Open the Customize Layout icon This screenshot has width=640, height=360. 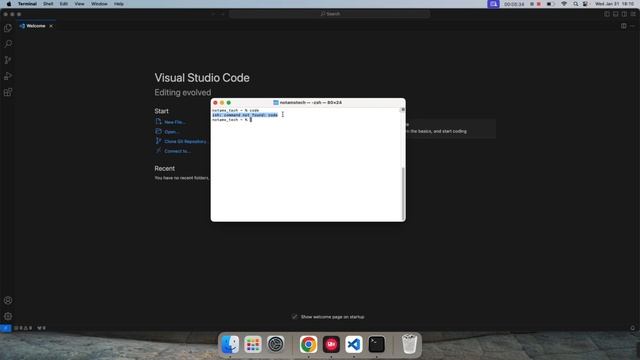[x=633, y=14]
